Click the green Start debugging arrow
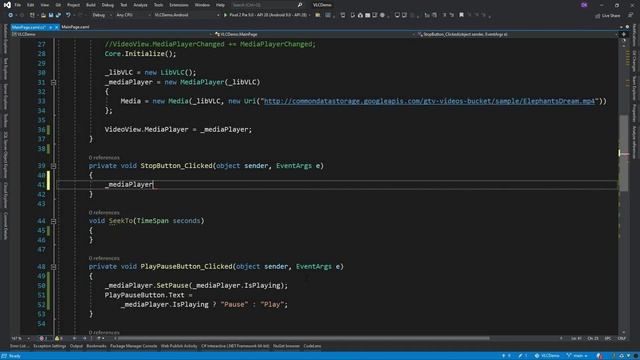640x360 pixels. click(225, 15)
